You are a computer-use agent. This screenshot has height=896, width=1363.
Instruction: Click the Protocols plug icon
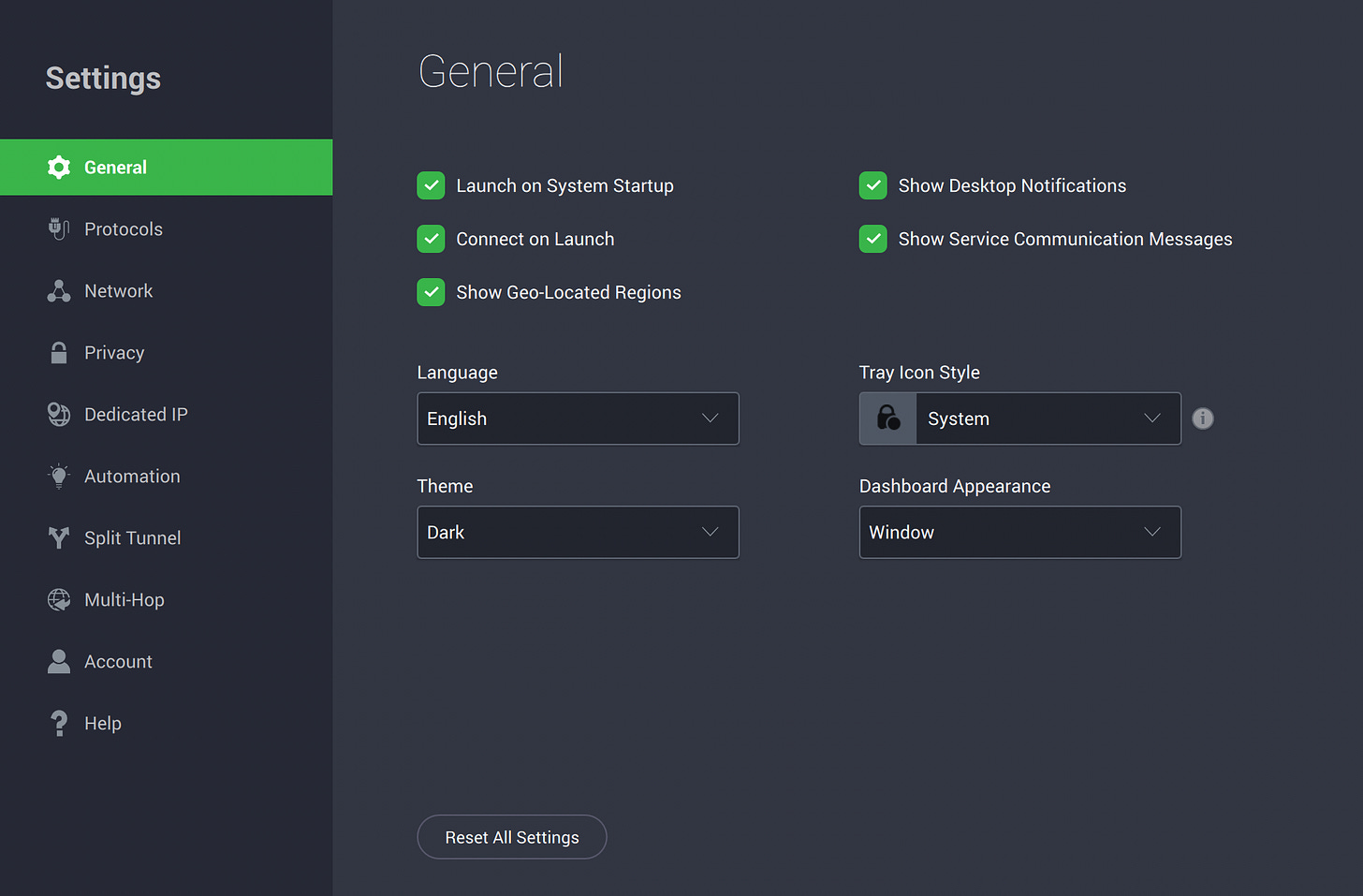coord(59,229)
